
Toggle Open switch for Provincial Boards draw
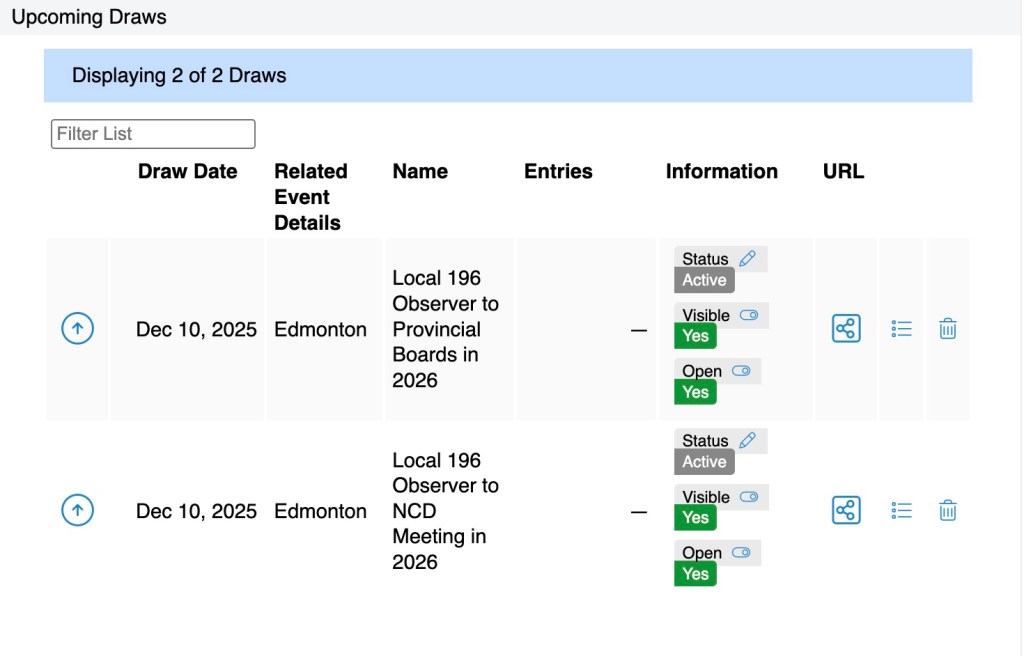(x=741, y=371)
